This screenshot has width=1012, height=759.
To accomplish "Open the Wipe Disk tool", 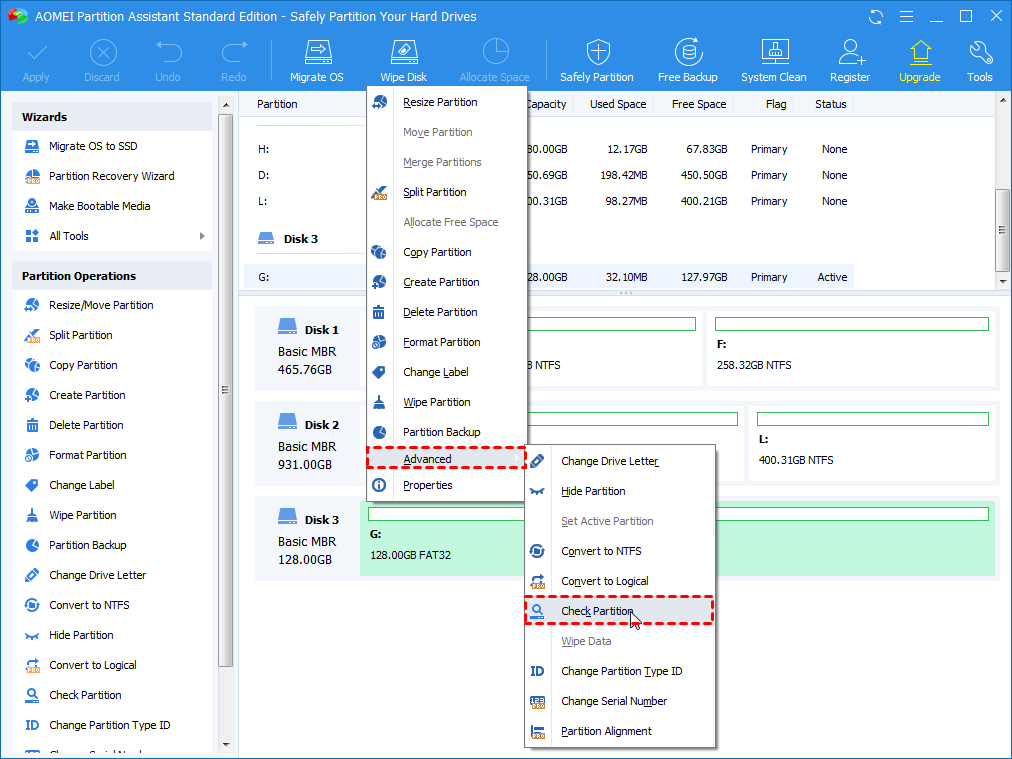I will pos(403,61).
